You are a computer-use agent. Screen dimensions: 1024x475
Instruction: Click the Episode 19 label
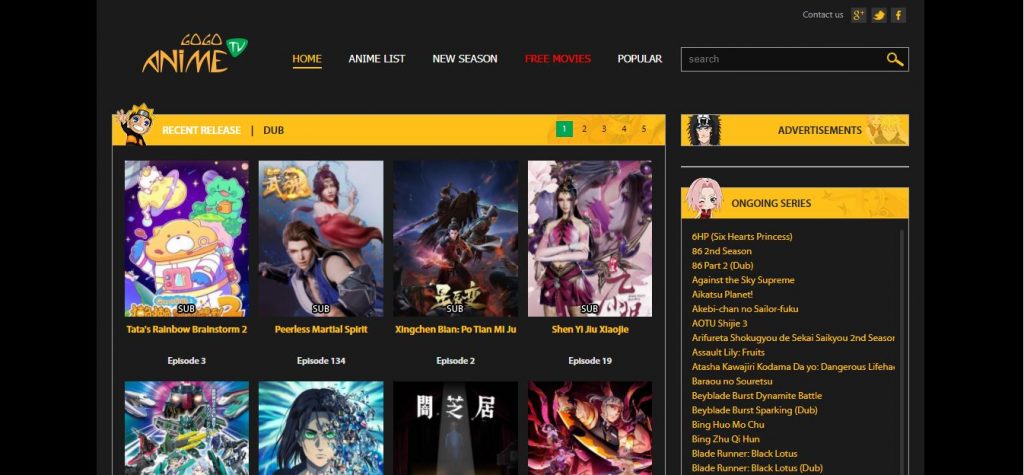click(590, 361)
